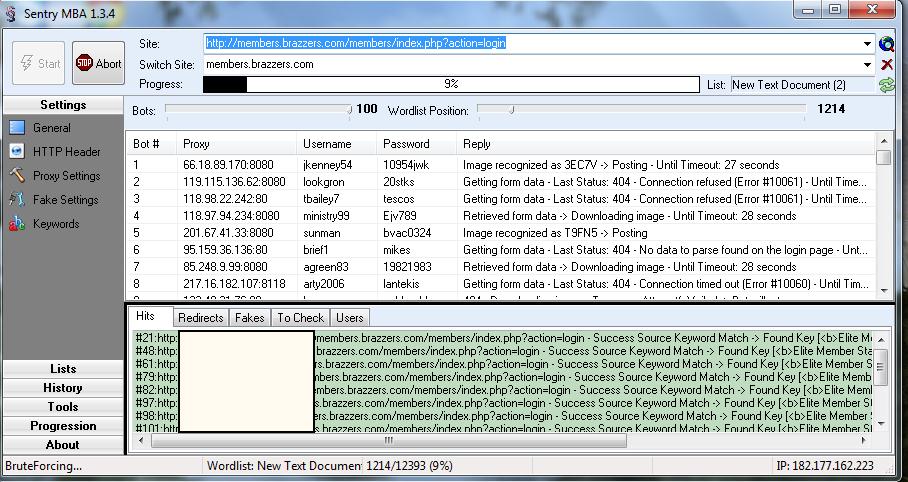The image size is (908, 482).
Task: Switch to the Users tab
Action: point(350,318)
